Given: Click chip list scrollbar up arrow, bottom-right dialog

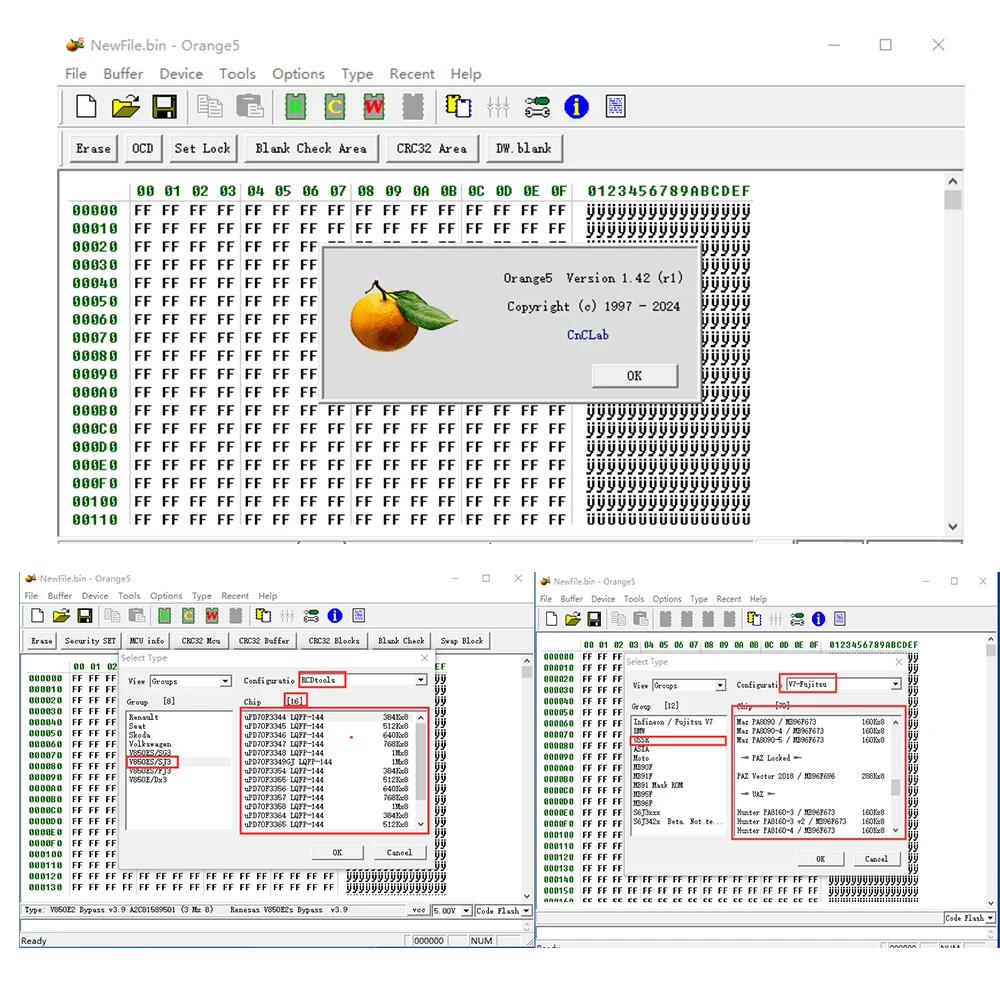Looking at the screenshot, I should pyautogui.click(x=896, y=722).
